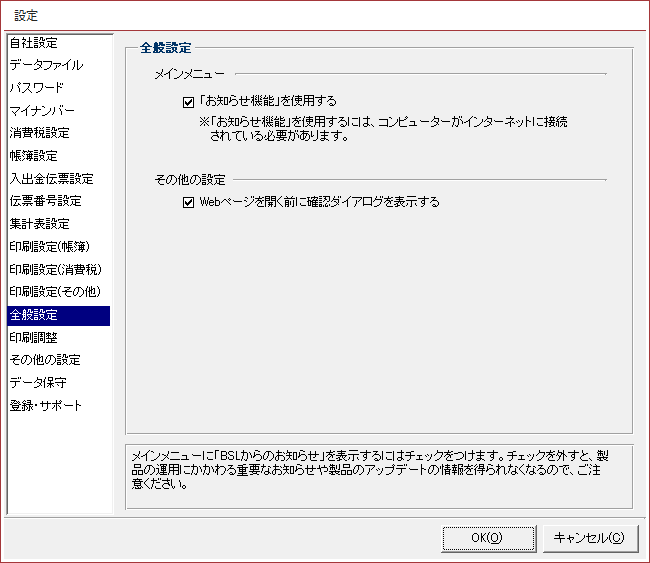Open 印刷調整 settings category
Image resolution: width=650 pixels, height=563 pixels.
point(34,338)
